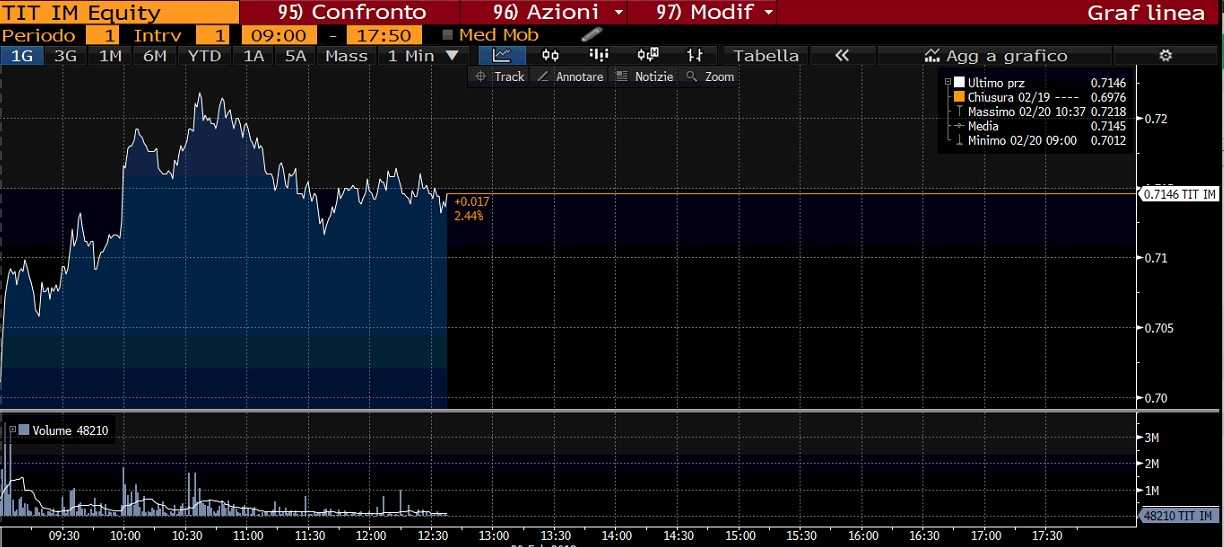The image size is (1224, 547).
Task: Click the pencil edit icon next to Med Mob
Action: tap(590, 35)
